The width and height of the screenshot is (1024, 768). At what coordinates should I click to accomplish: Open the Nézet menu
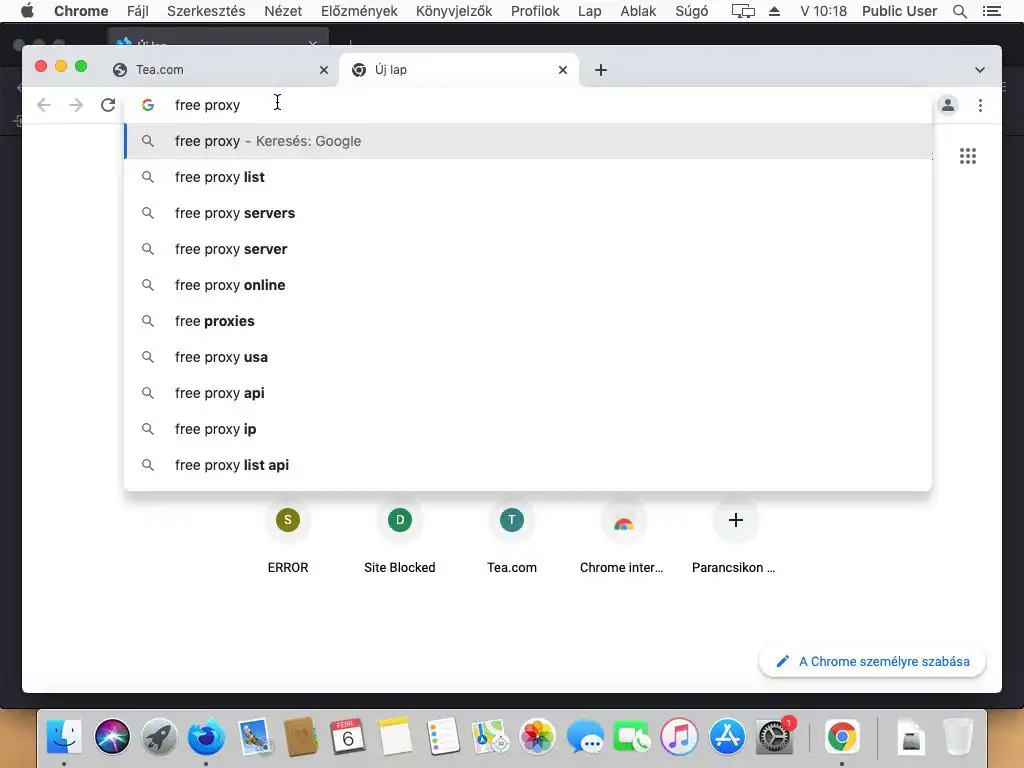pos(283,11)
